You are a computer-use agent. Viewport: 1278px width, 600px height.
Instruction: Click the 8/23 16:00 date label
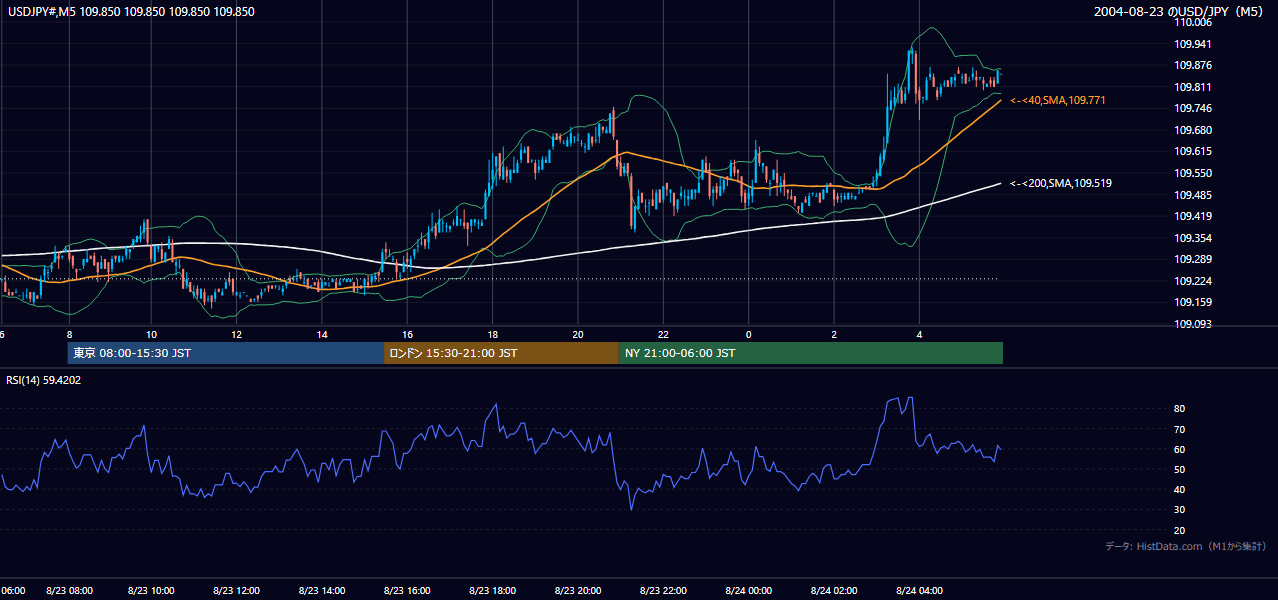(x=407, y=590)
